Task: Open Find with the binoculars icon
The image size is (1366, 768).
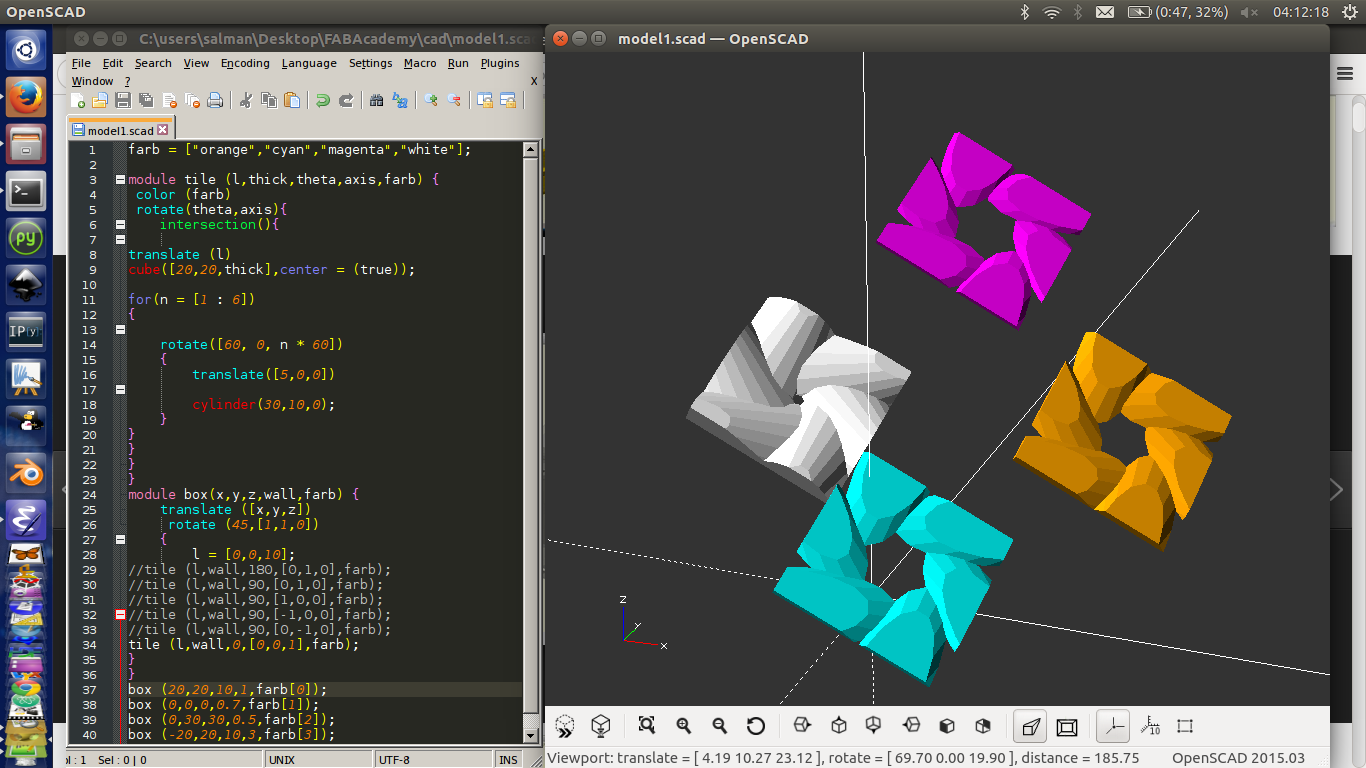Action: (376, 100)
